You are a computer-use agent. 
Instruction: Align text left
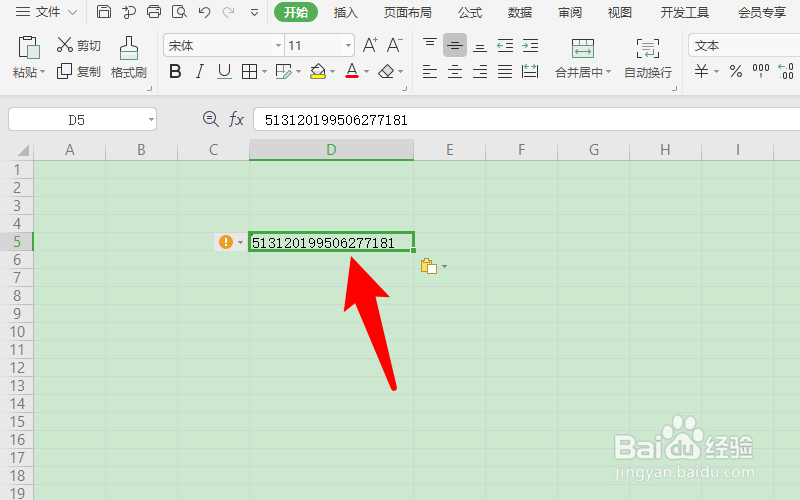430,72
